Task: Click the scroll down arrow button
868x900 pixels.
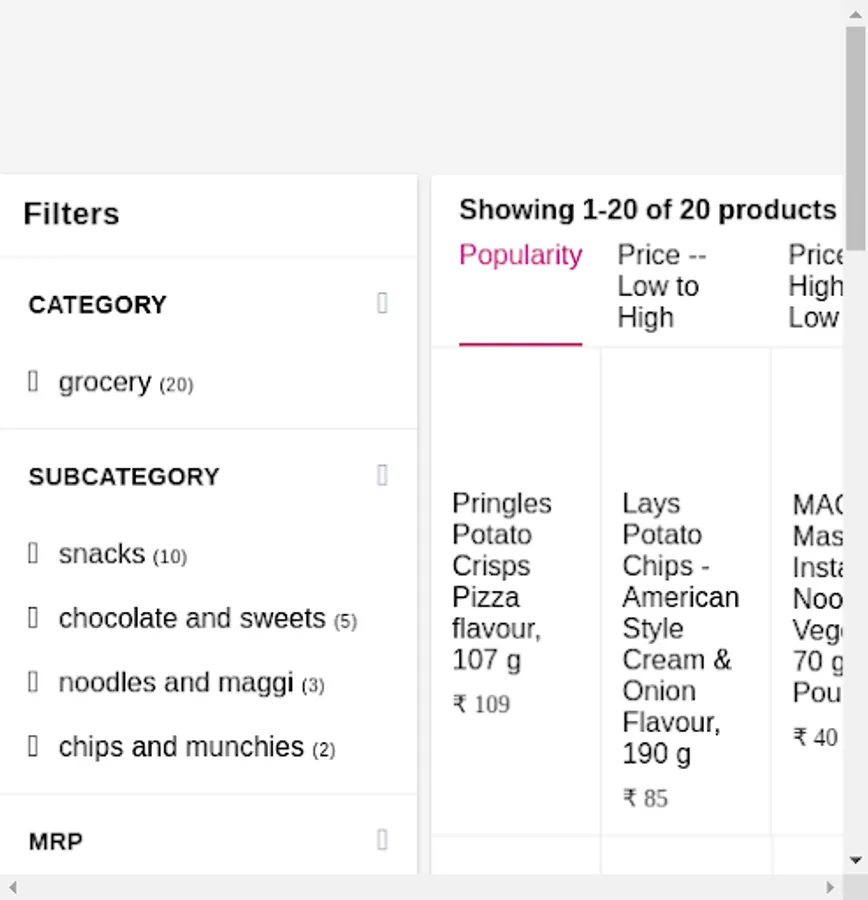Action: click(855, 860)
